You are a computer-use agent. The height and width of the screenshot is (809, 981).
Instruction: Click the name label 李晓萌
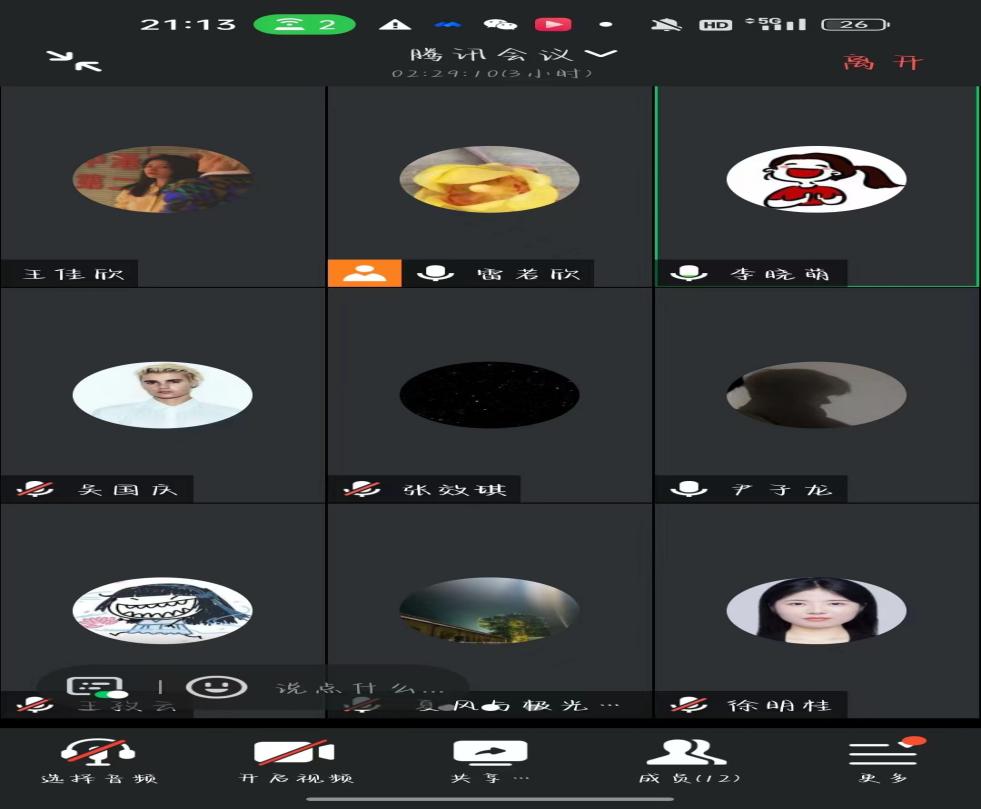[x=780, y=274]
